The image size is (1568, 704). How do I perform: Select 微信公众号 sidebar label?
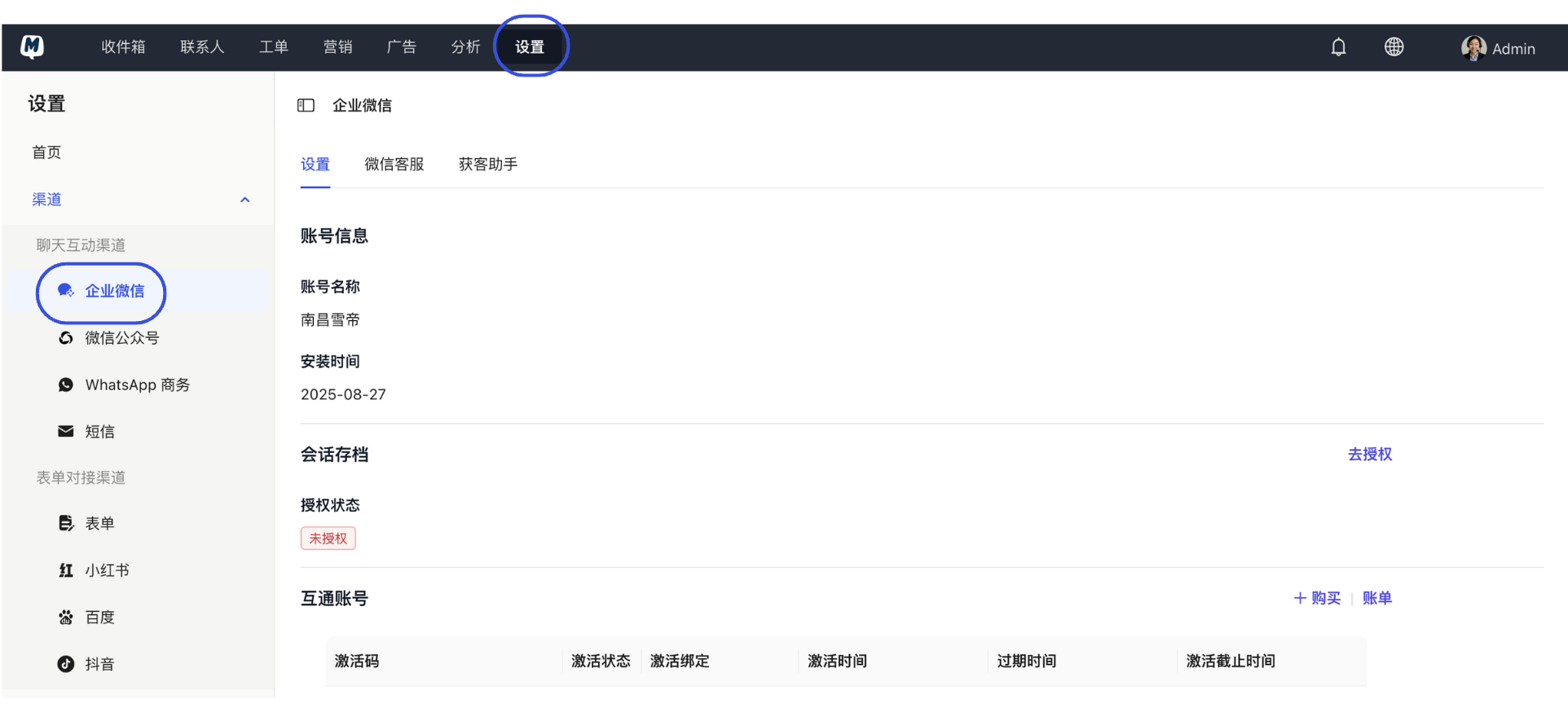point(122,337)
